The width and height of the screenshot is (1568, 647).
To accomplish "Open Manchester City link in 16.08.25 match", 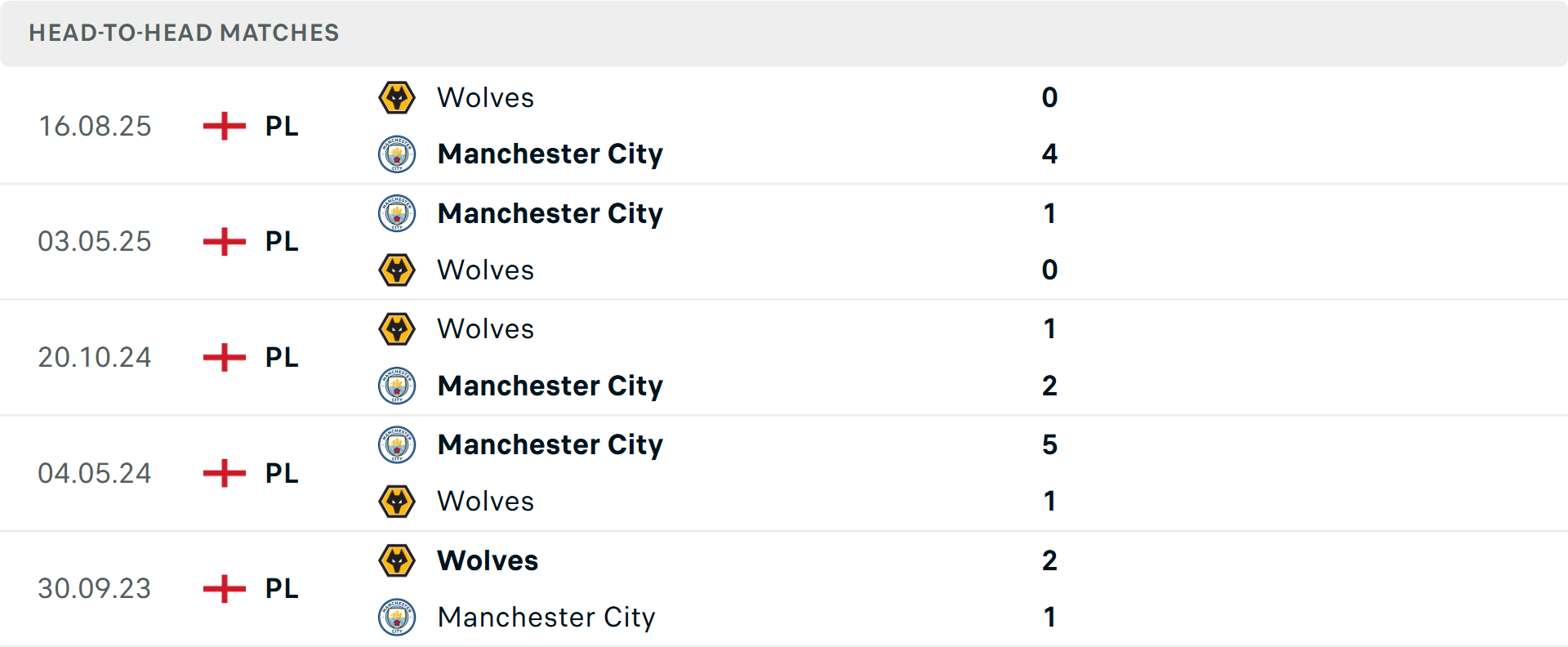I will [x=550, y=154].
